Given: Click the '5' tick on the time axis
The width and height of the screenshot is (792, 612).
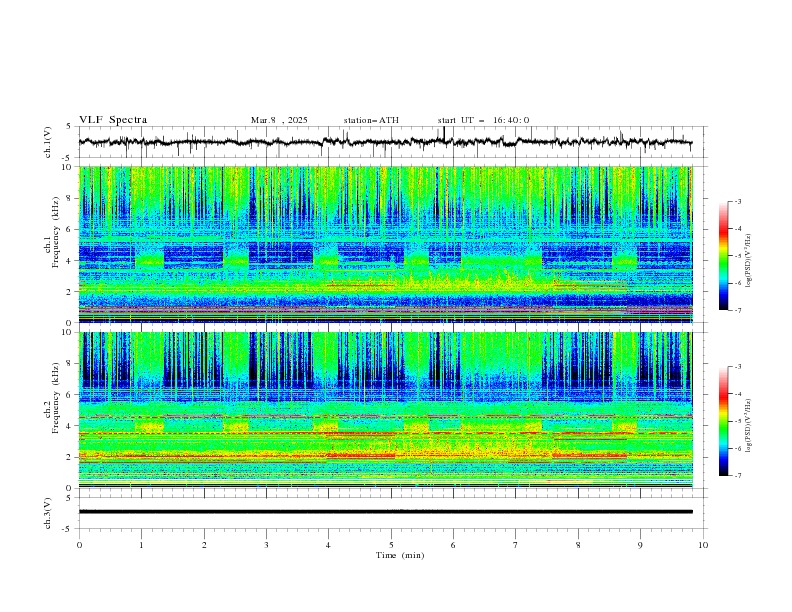Looking at the screenshot, I should click(x=391, y=545).
